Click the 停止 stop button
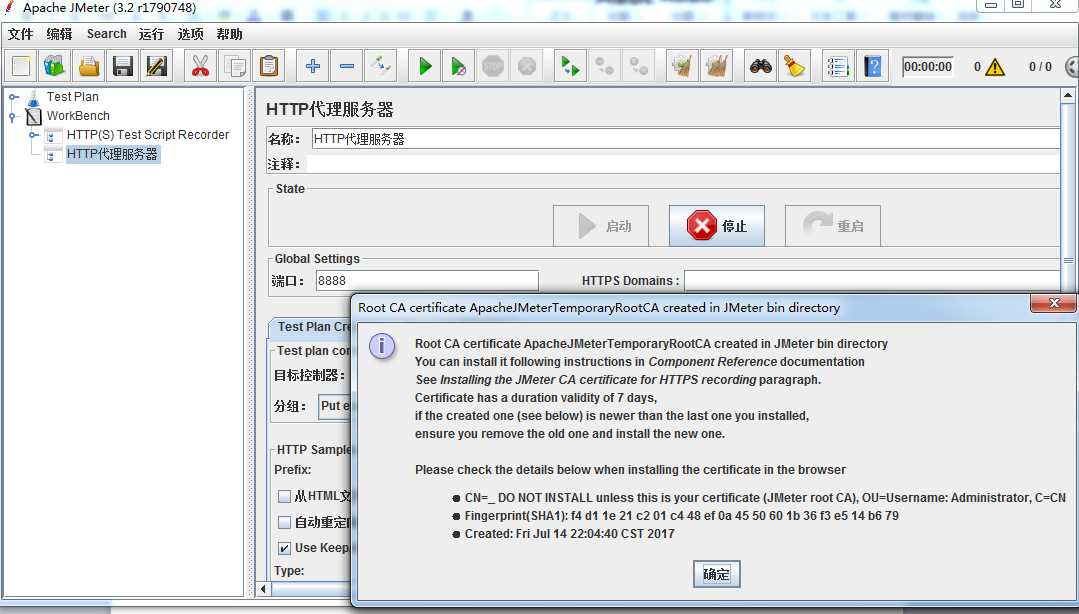 (716, 226)
